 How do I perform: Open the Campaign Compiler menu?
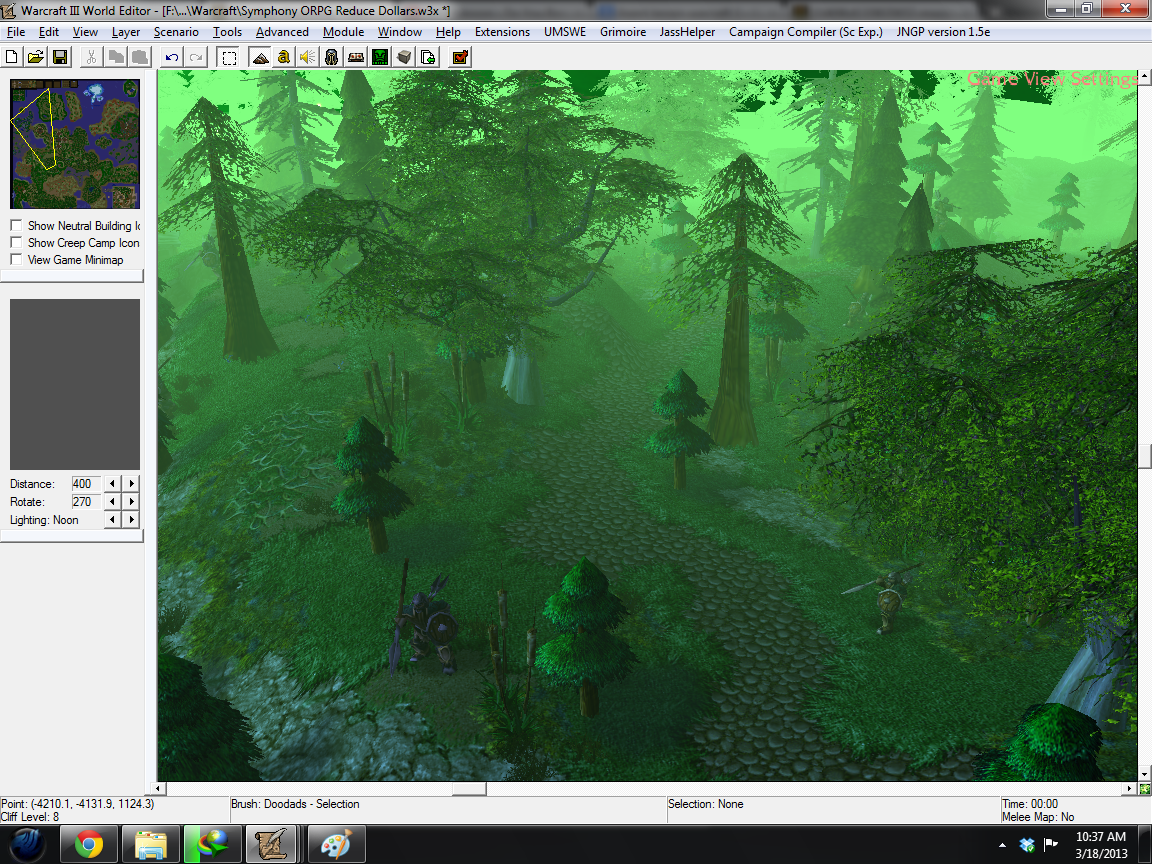(x=806, y=32)
